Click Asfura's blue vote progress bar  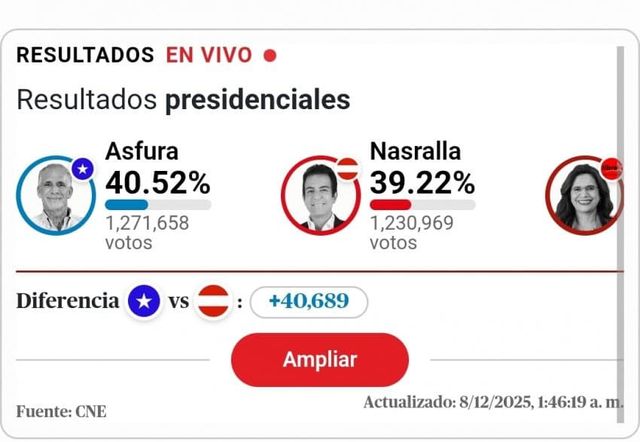coord(127,205)
